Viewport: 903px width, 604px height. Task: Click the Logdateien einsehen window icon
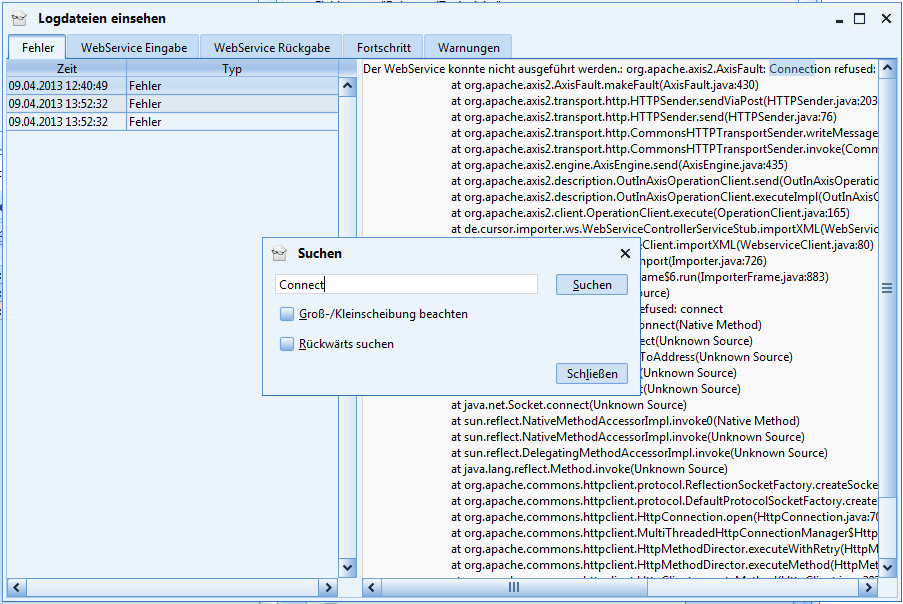[x=19, y=18]
